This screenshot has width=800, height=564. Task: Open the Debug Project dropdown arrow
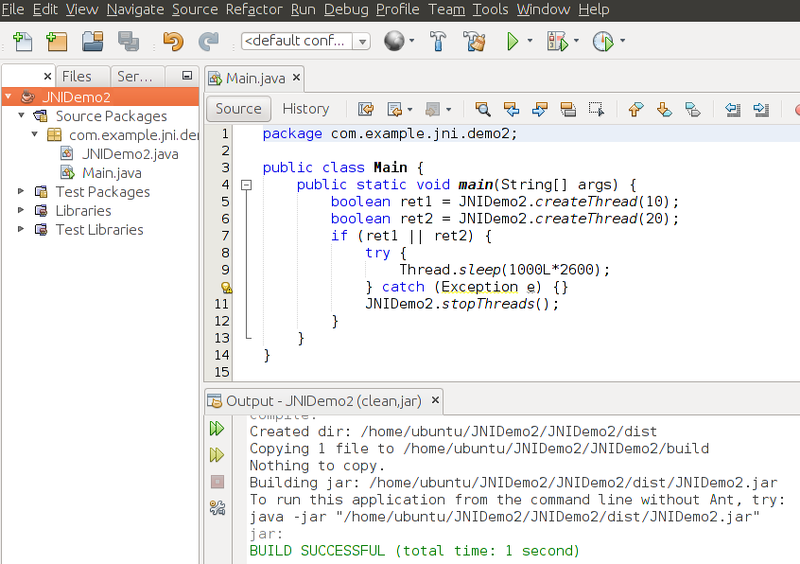[576, 41]
